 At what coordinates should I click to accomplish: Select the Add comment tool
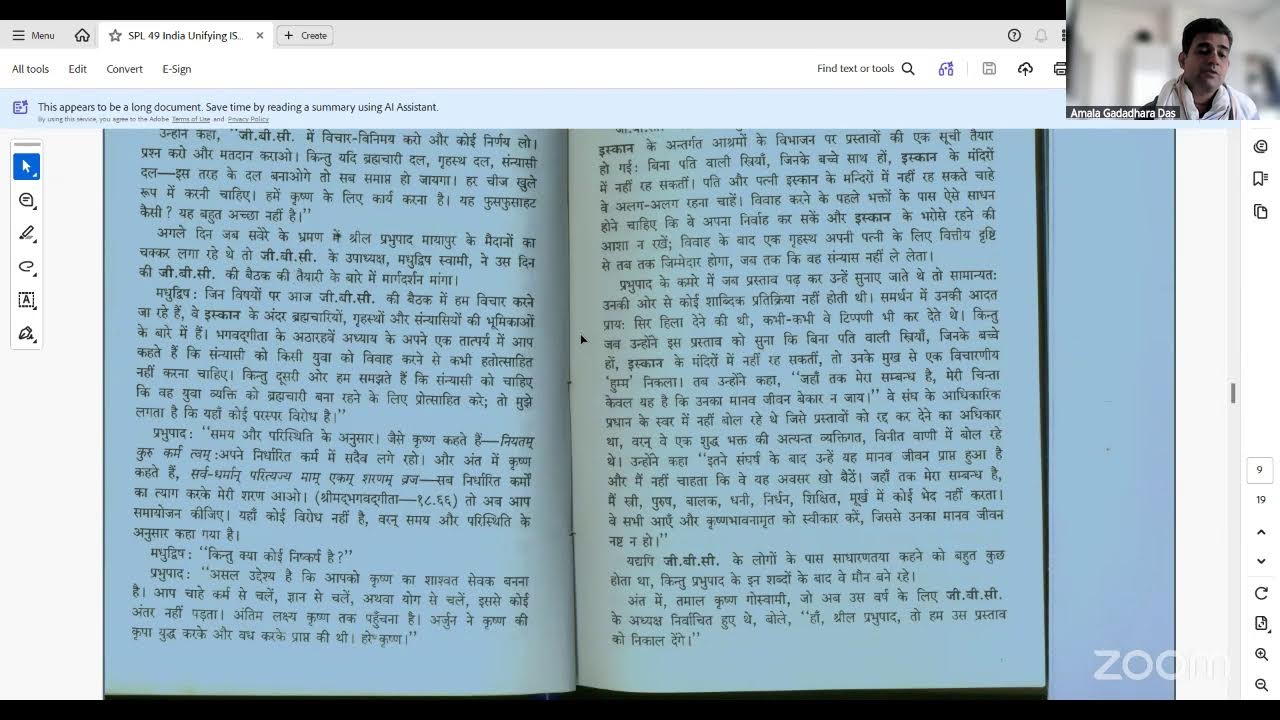[27, 200]
